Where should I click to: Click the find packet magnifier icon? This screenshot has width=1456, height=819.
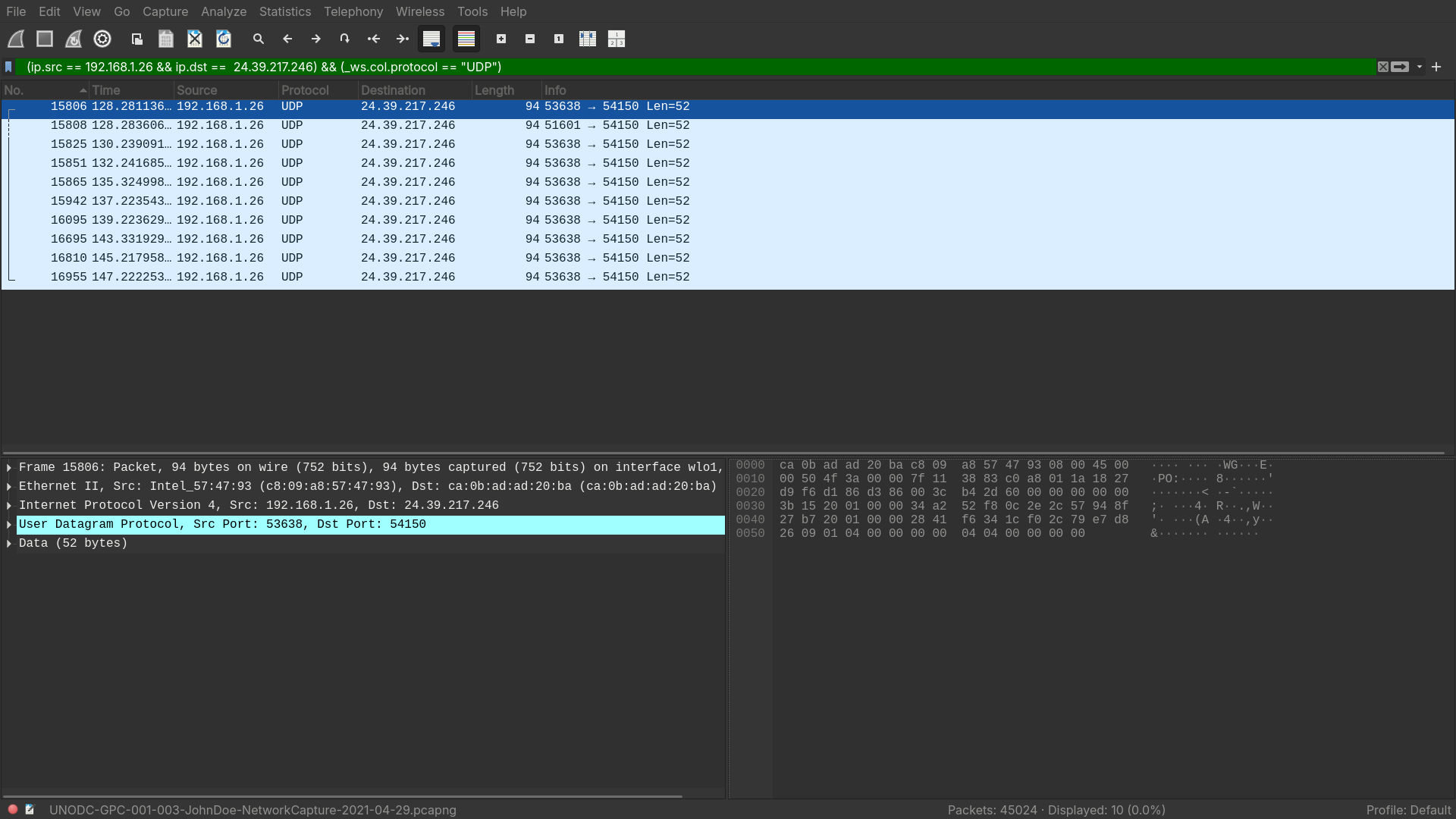click(x=259, y=39)
